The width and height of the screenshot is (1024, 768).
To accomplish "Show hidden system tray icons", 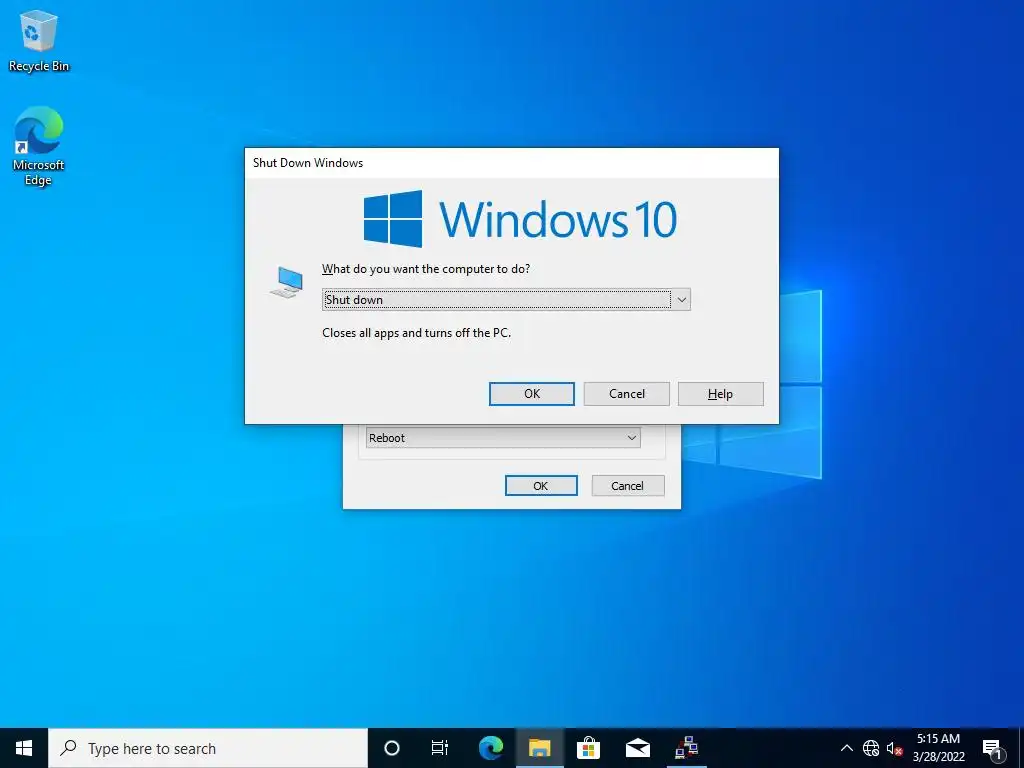I will tap(846, 748).
